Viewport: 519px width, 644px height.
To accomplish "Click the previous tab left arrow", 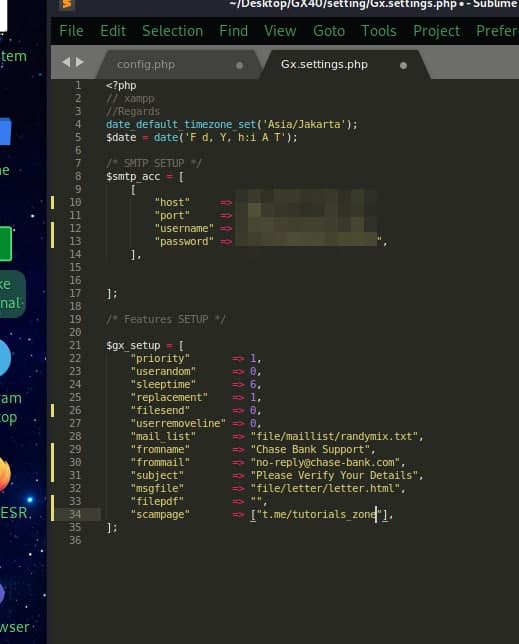I will [x=66, y=62].
